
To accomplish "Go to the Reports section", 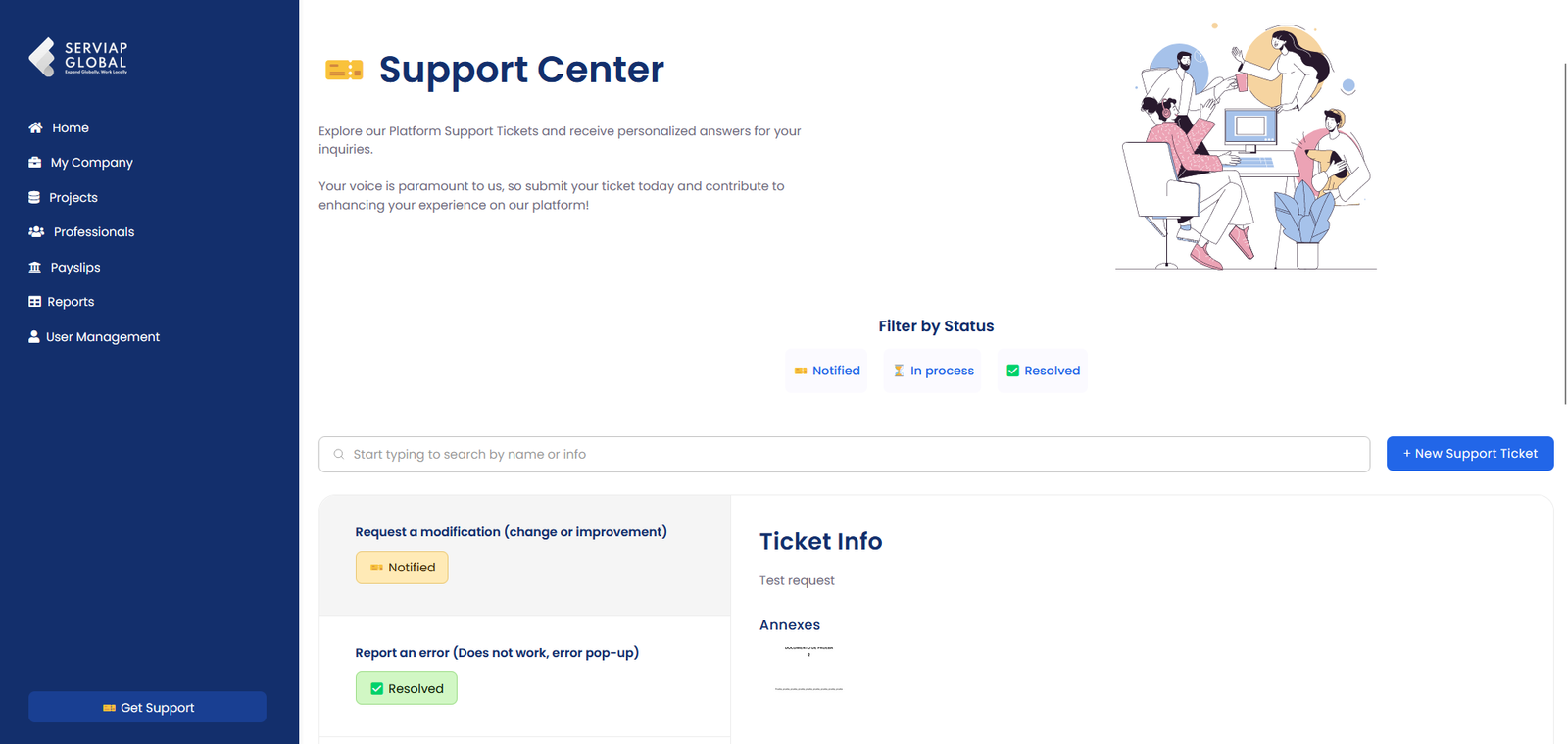I will (71, 302).
